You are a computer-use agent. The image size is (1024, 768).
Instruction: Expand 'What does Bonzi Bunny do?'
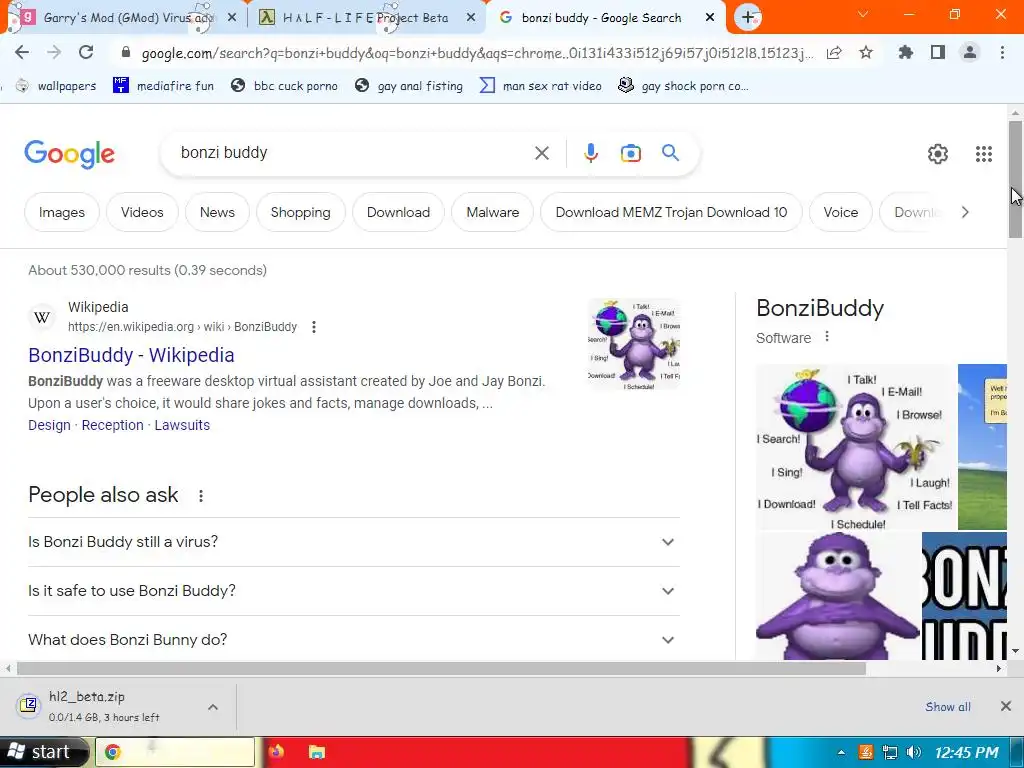pos(353,639)
